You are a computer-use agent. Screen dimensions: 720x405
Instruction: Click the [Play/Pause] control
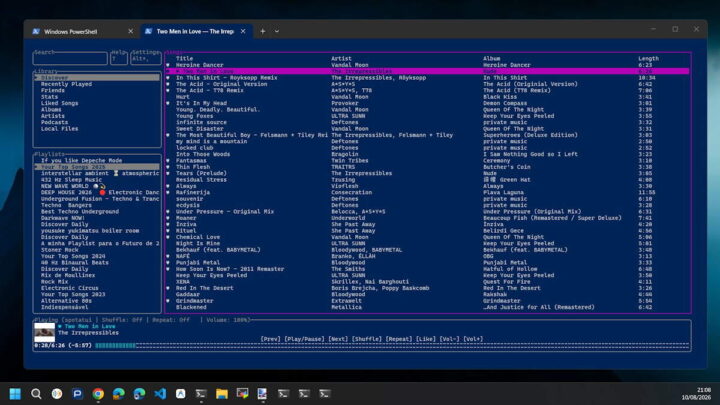click(304, 339)
